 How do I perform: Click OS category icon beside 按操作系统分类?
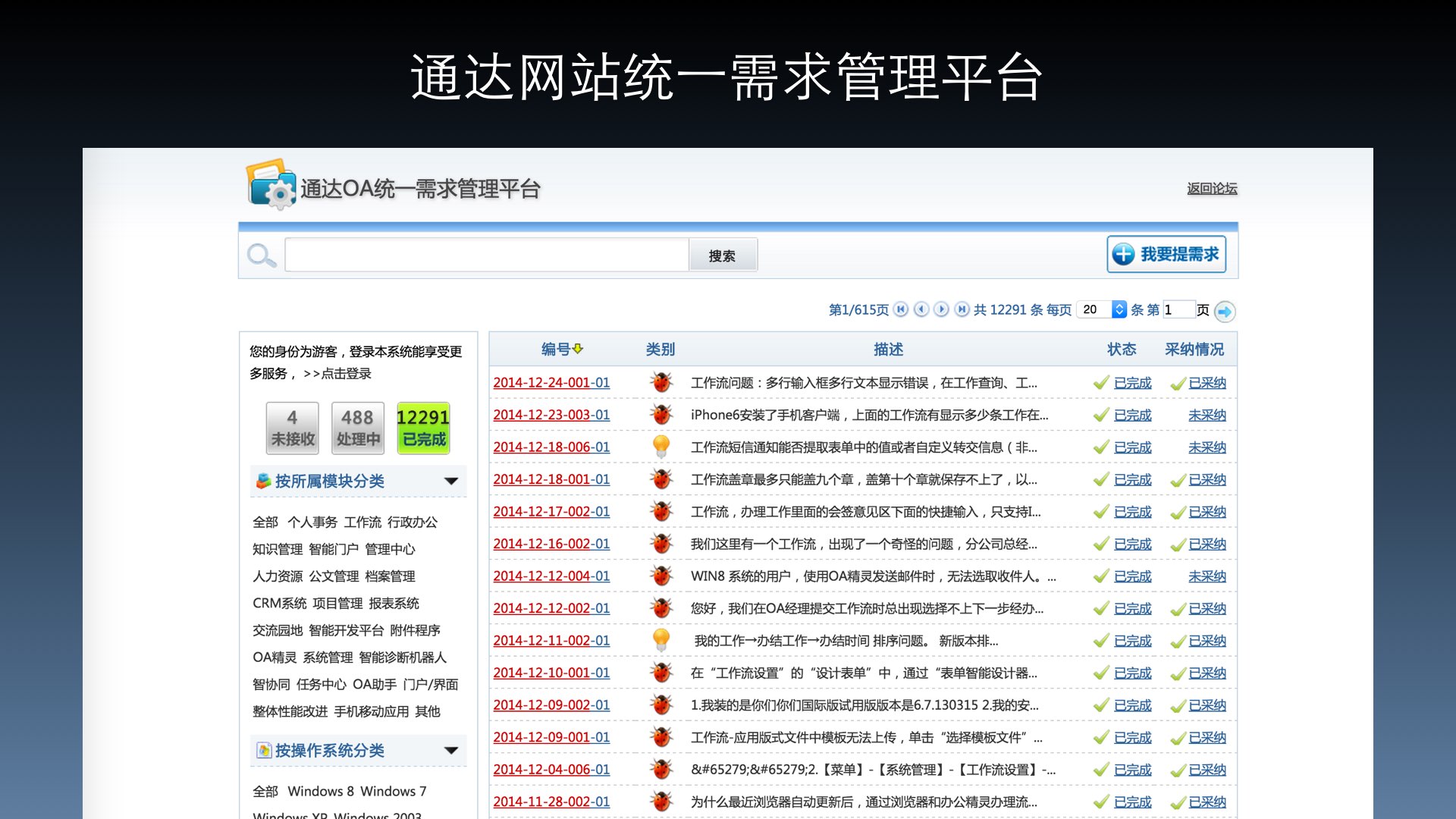pyautogui.click(x=263, y=750)
